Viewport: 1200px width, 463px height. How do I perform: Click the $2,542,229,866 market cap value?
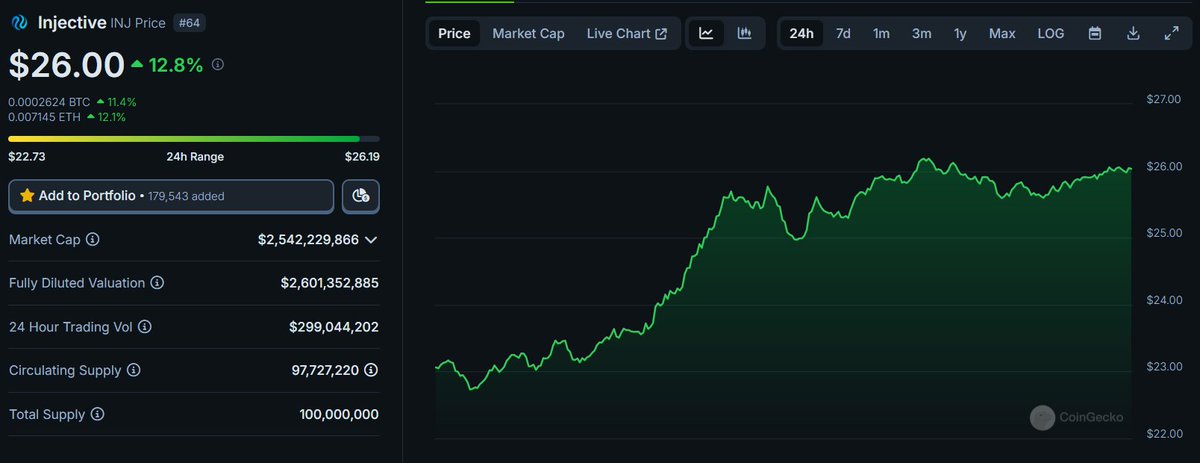tap(308, 240)
